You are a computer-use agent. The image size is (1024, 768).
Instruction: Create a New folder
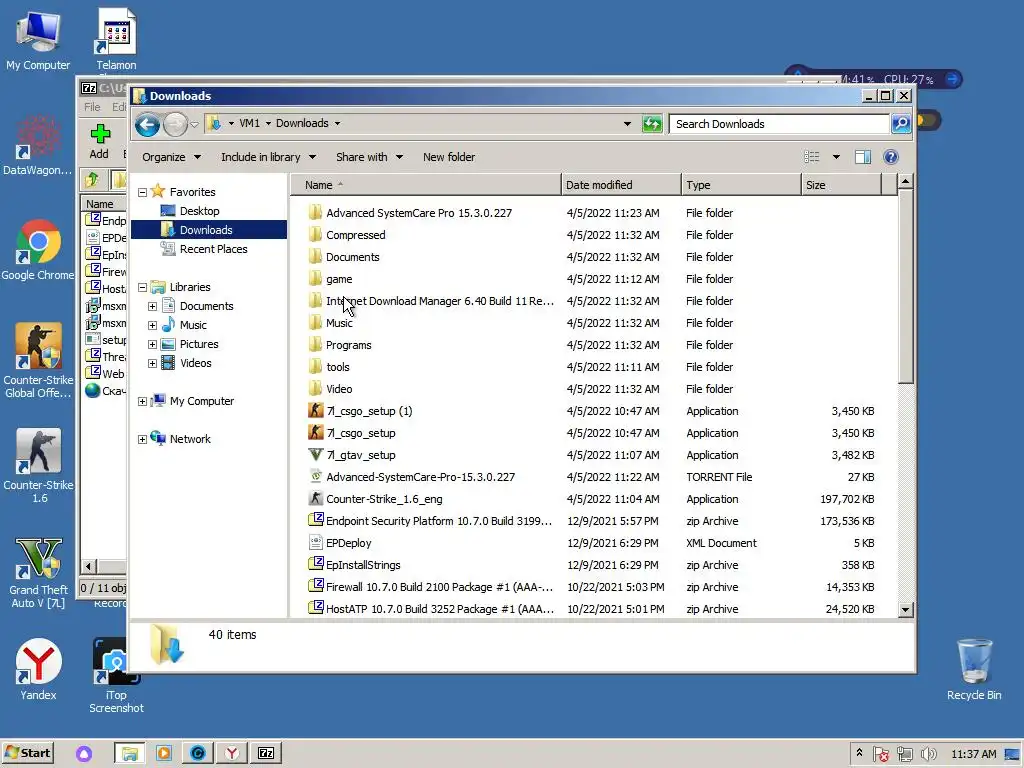click(449, 157)
